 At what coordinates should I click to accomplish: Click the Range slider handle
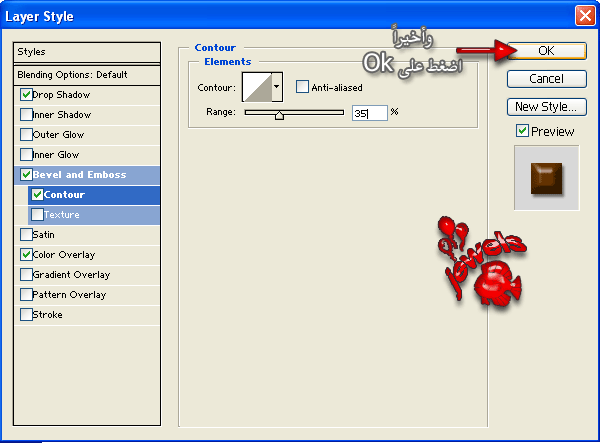(279, 115)
